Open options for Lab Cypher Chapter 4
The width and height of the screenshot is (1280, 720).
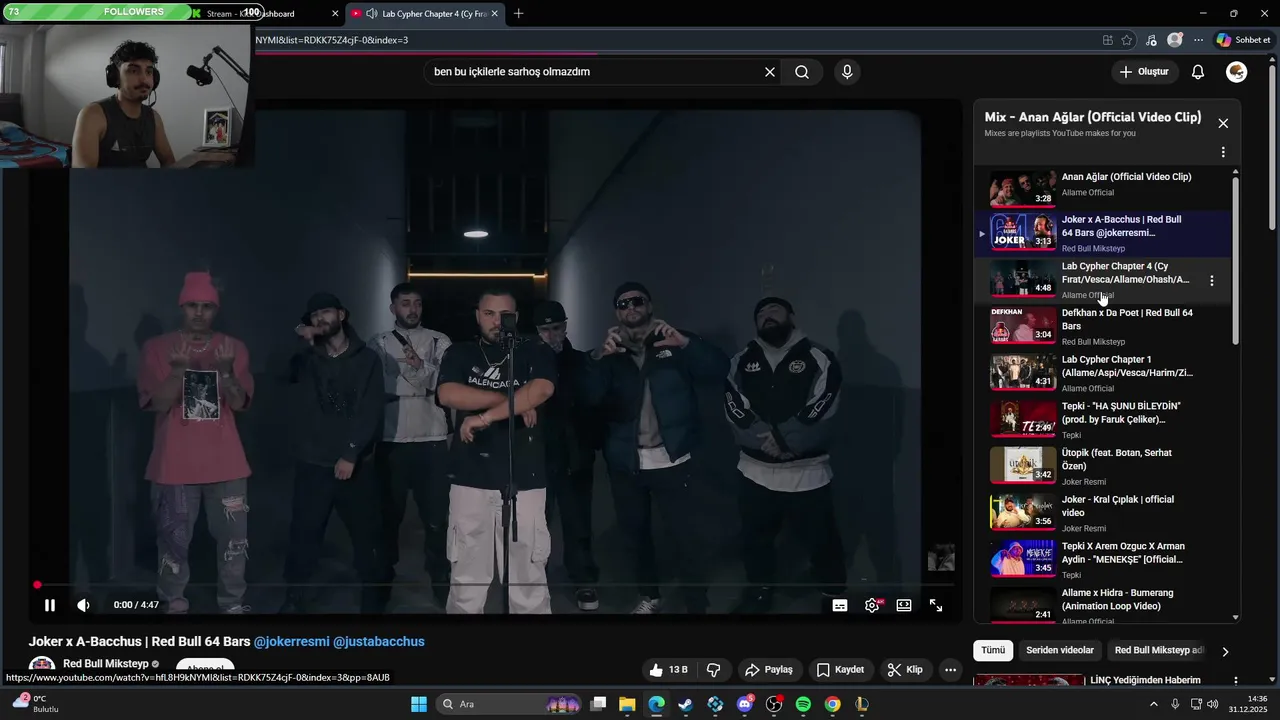pos(1212,281)
